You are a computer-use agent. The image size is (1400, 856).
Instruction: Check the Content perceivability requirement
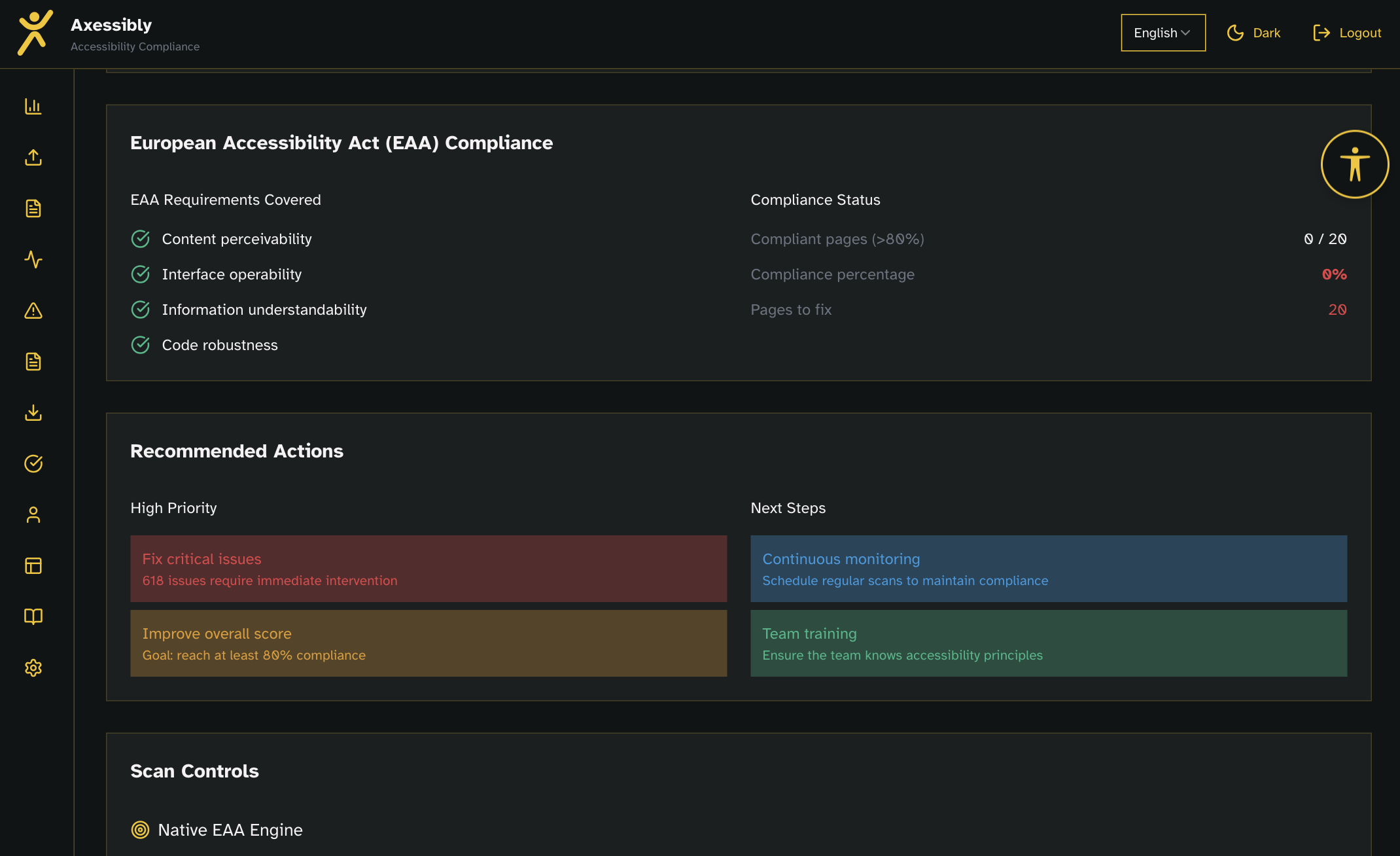(140, 239)
